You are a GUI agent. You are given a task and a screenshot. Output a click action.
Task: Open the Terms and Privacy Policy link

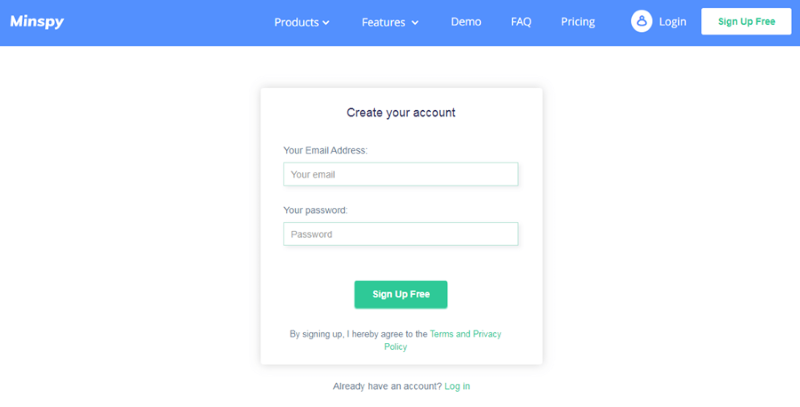[442, 340]
